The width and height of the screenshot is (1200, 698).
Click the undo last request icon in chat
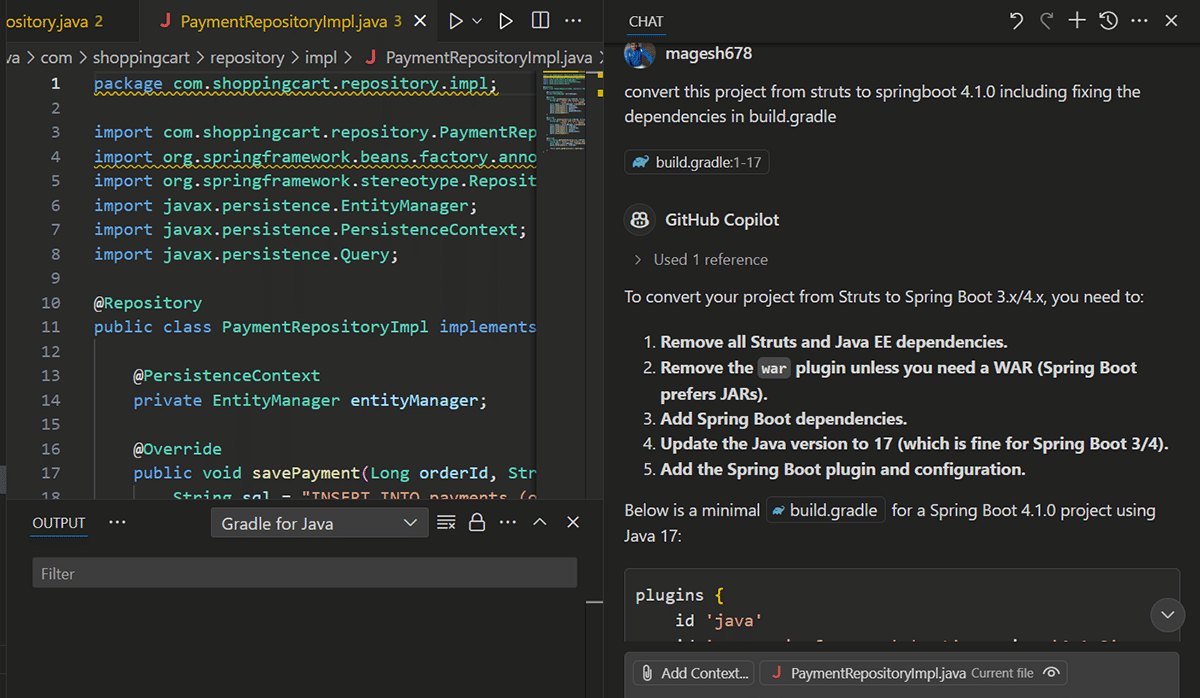pos(1016,21)
